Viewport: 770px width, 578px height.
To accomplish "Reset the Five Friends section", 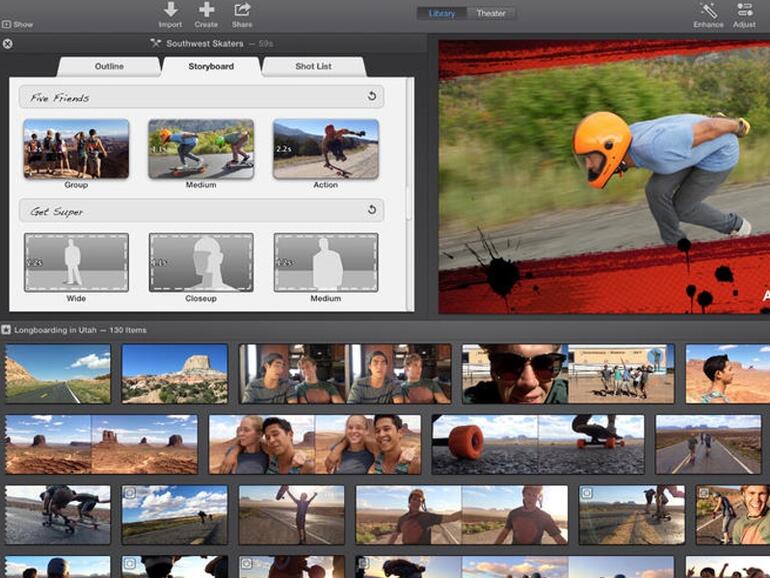I will pos(372,97).
